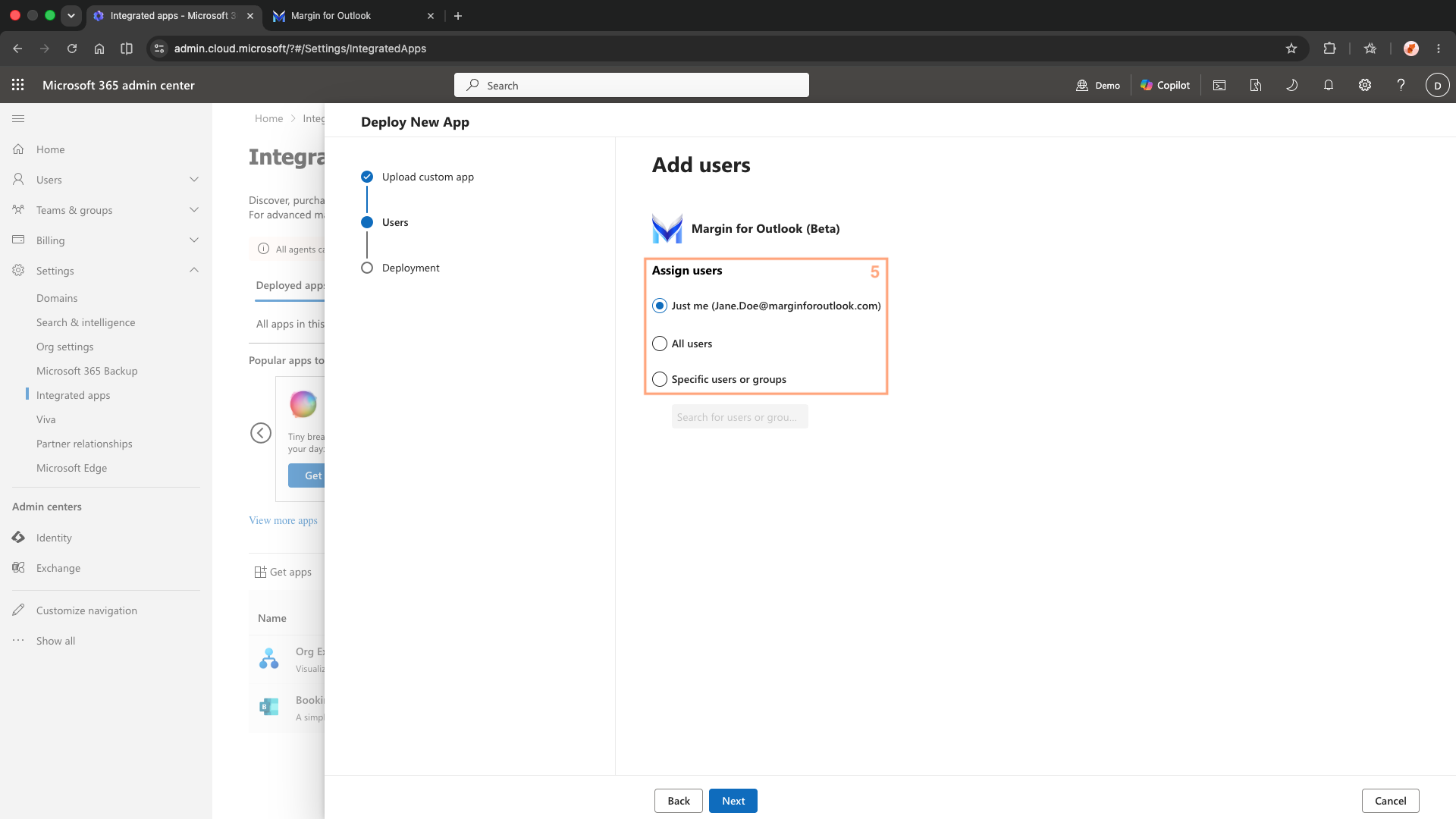This screenshot has width=1456, height=819.
Task: Open Copilot from the header
Action: [1166, 85]
